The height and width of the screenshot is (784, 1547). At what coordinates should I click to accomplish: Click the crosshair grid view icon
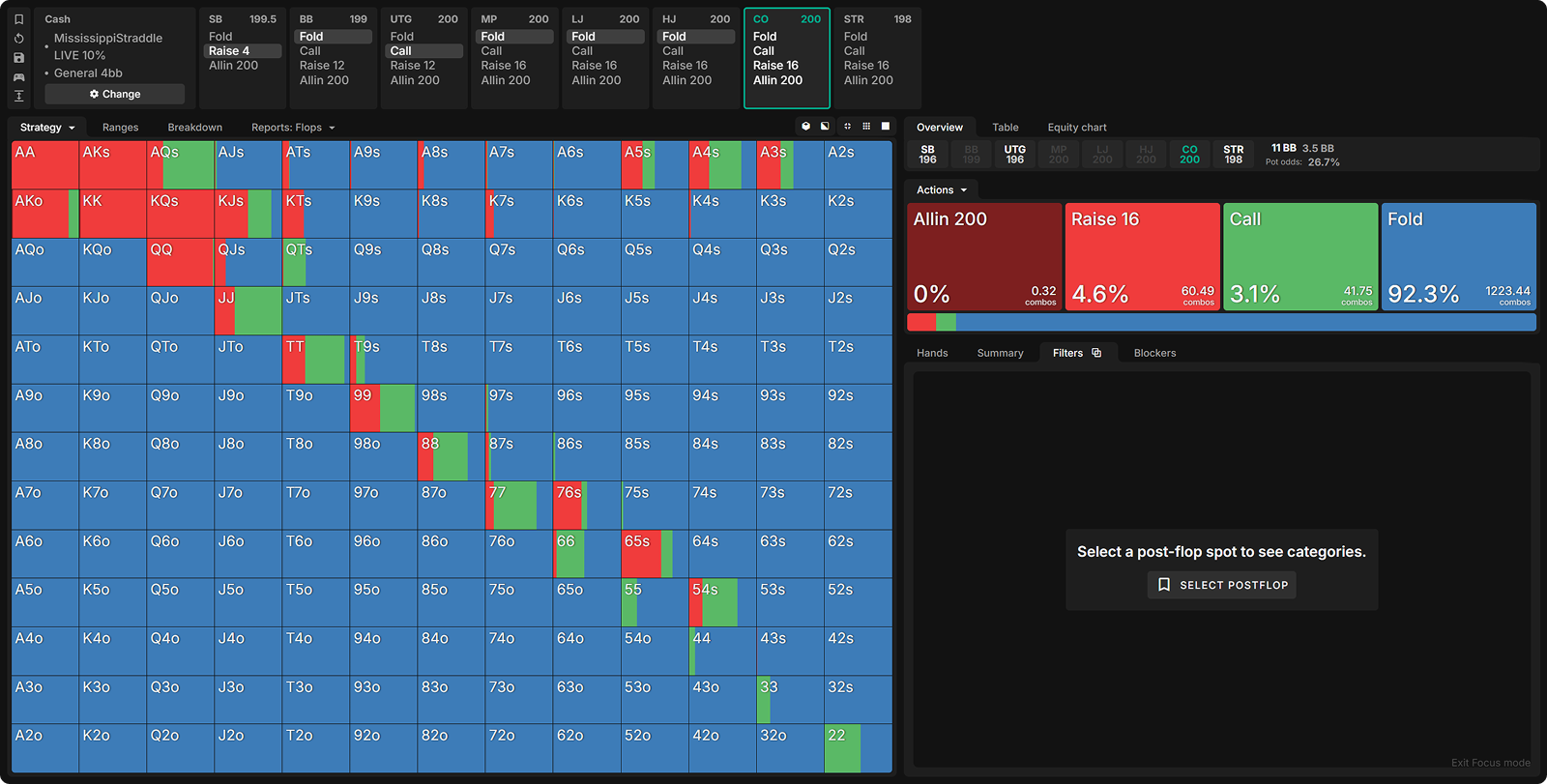click(847, 127)
